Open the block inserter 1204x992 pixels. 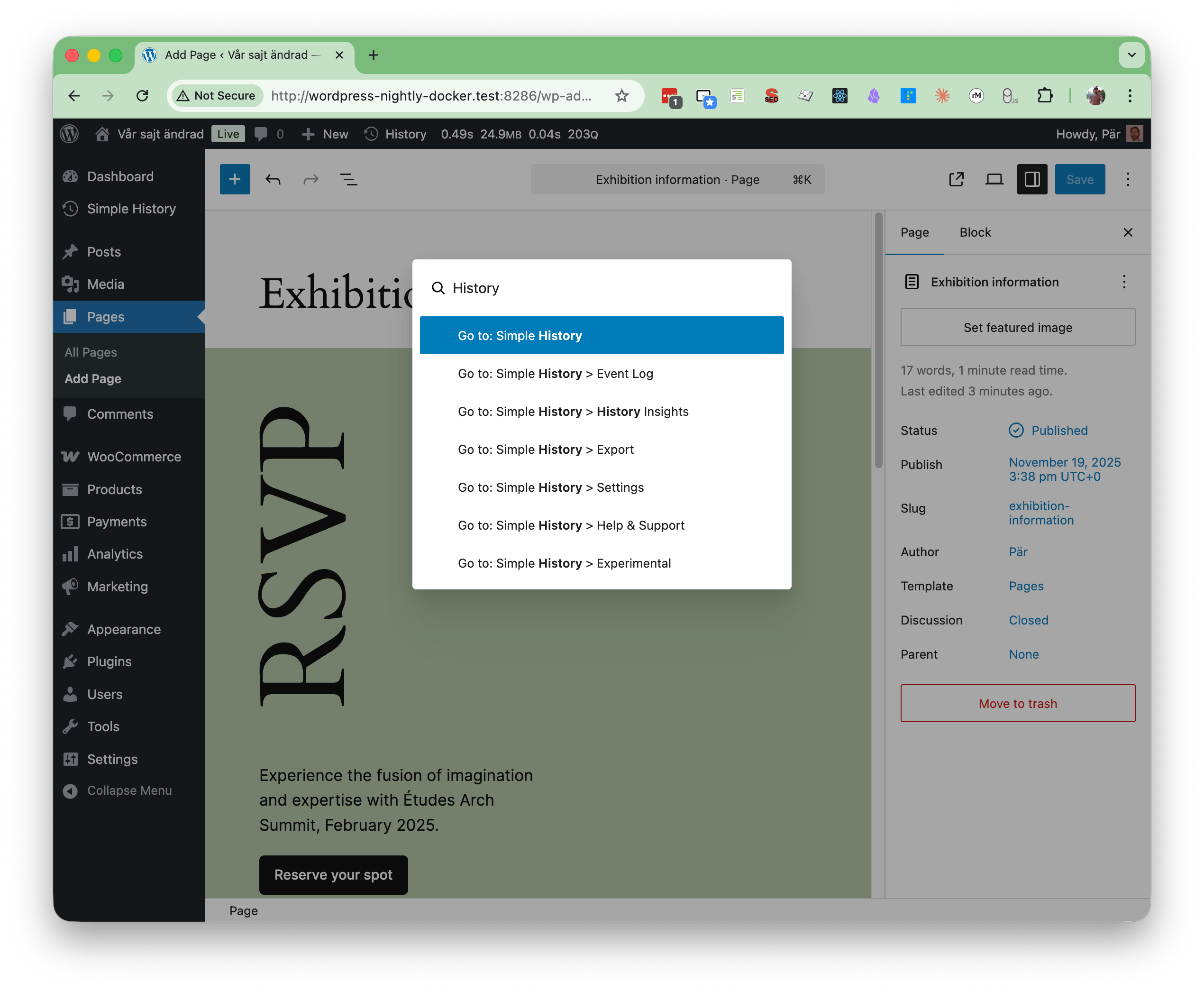pyautogui.click(x=235, y=179)
